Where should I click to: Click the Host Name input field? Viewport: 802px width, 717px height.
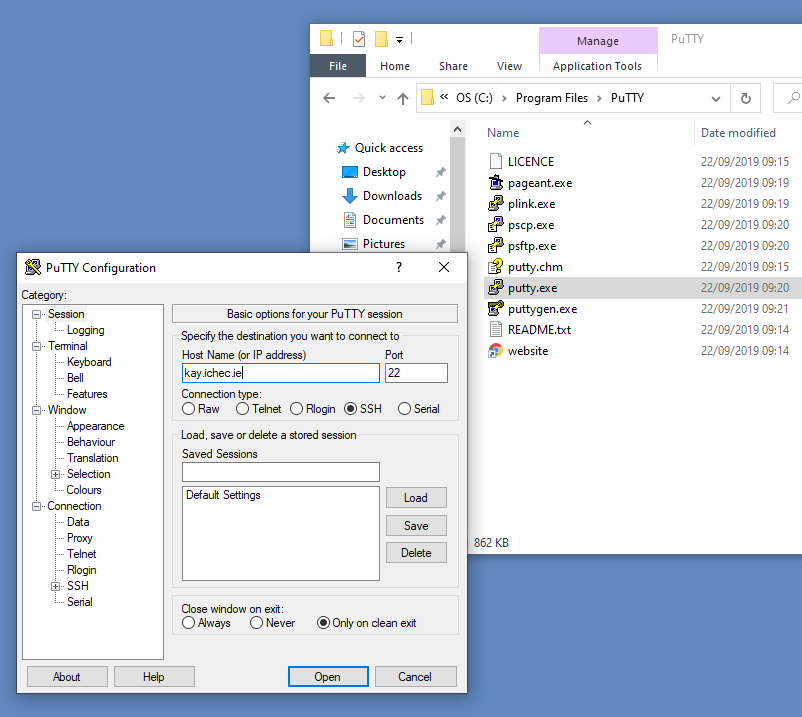(281, 373)
